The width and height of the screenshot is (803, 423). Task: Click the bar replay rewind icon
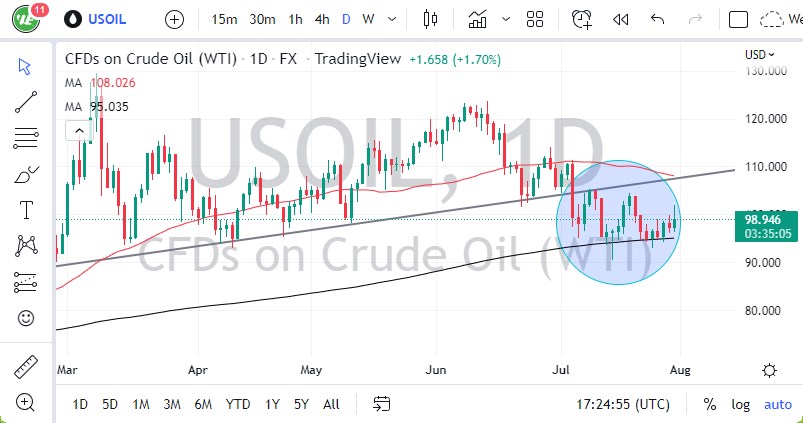620,19
